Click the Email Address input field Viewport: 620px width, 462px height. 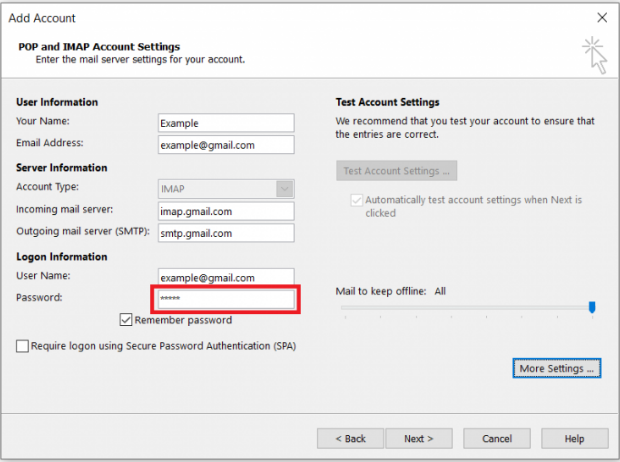[x=226, y=145]
